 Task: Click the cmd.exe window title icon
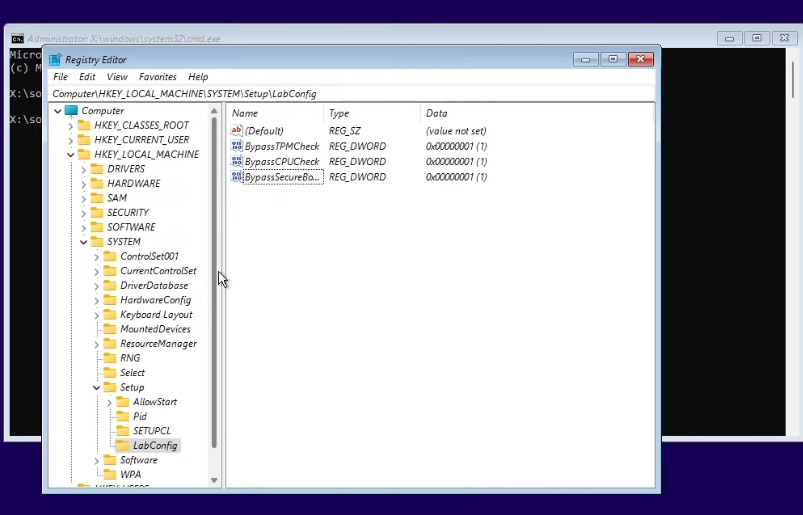click(x=17, y=39)
